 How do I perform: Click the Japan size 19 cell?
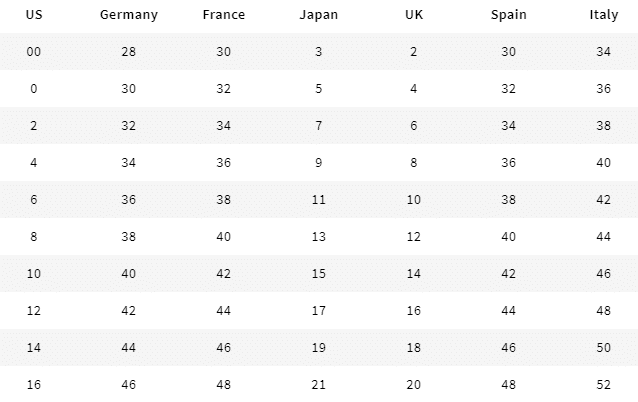click(x=319, y=347)
